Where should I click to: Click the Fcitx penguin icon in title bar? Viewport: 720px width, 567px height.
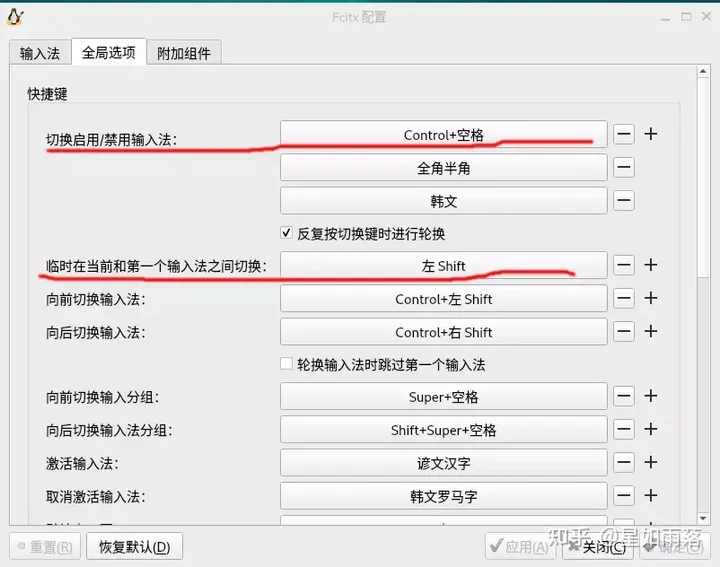point(15,17)
